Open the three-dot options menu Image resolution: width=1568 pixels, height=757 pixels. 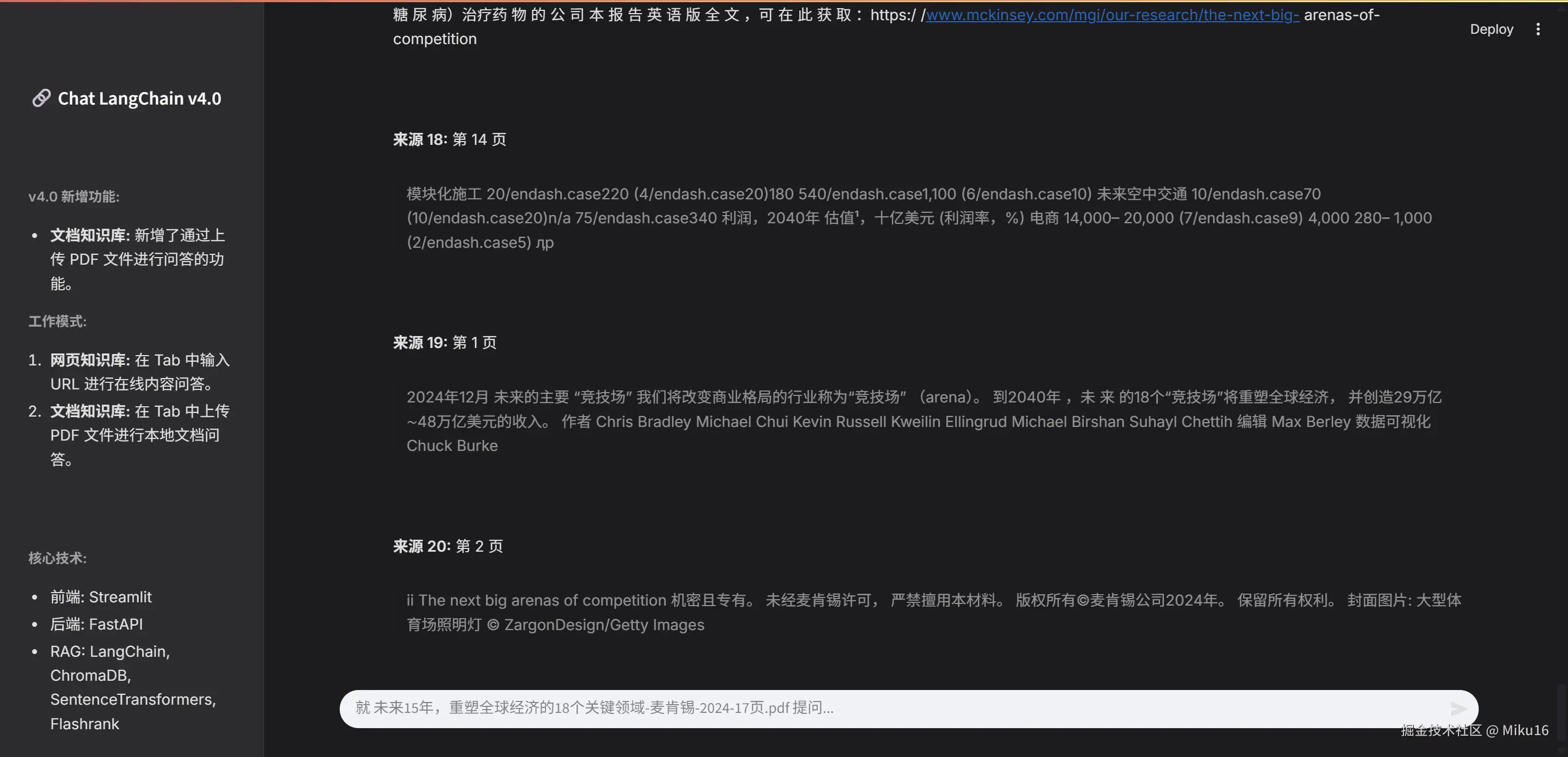1538,29
